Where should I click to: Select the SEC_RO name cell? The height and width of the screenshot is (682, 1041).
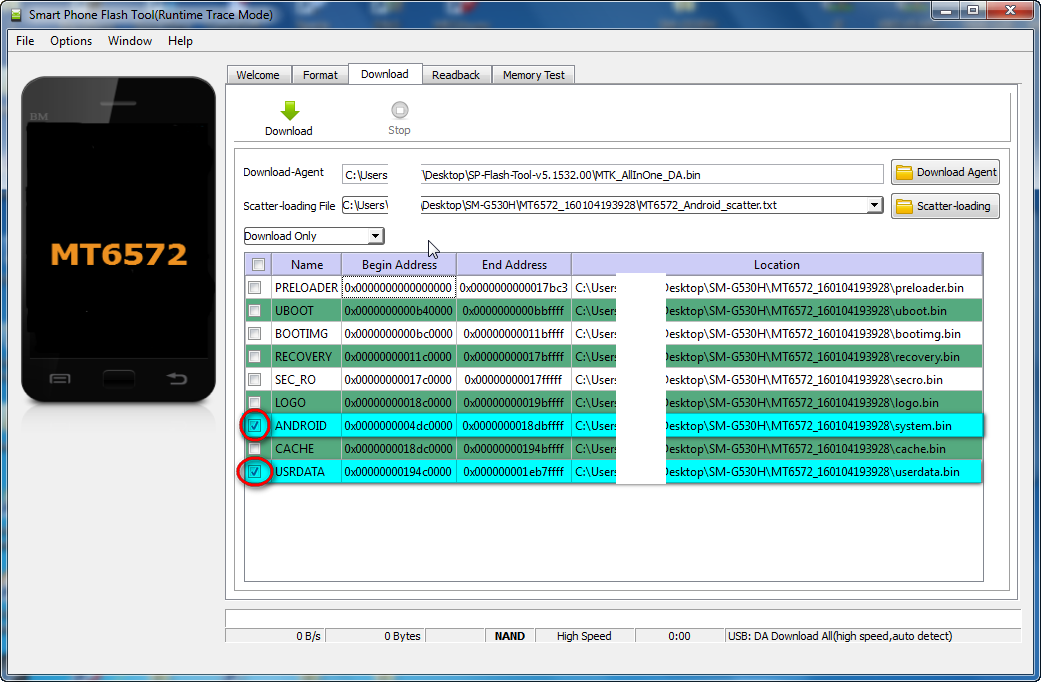307,380
